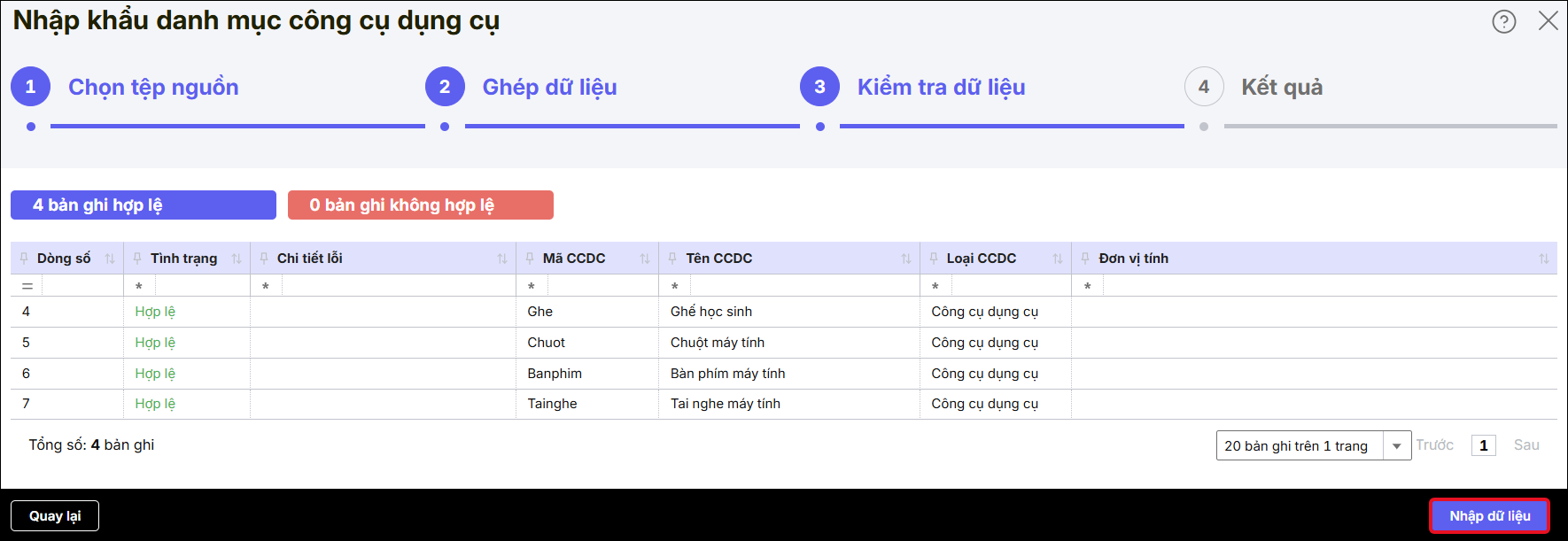This screenshot has width=1568, height=541.
Task: Pin the Mã CCDC column
Action: tap(530, 259)
